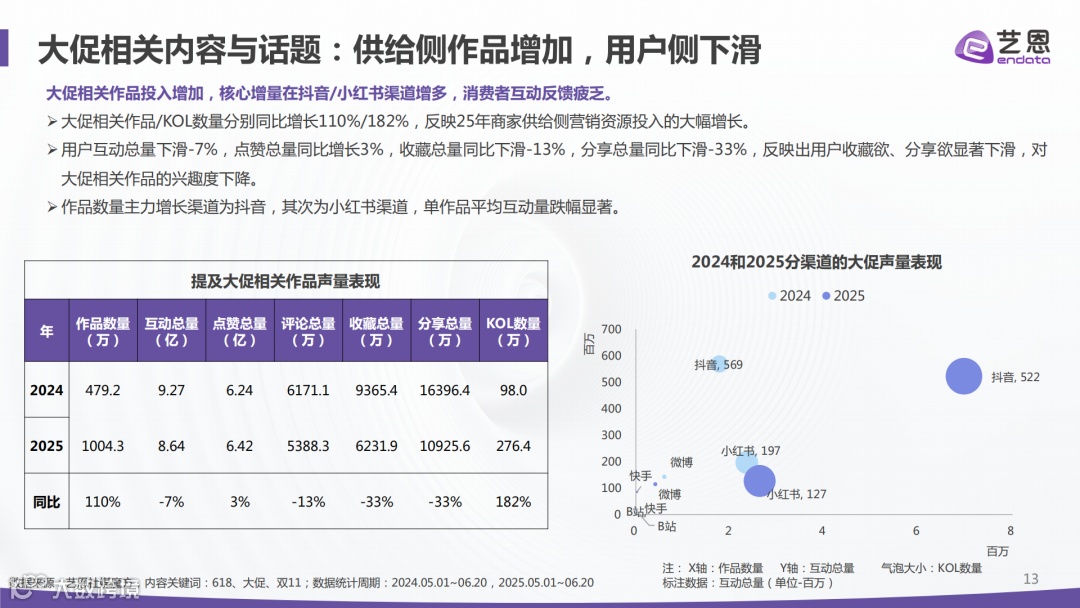Click cell value 9365.4
Viewport: 1080px width, 608px height.
[376, 390]
